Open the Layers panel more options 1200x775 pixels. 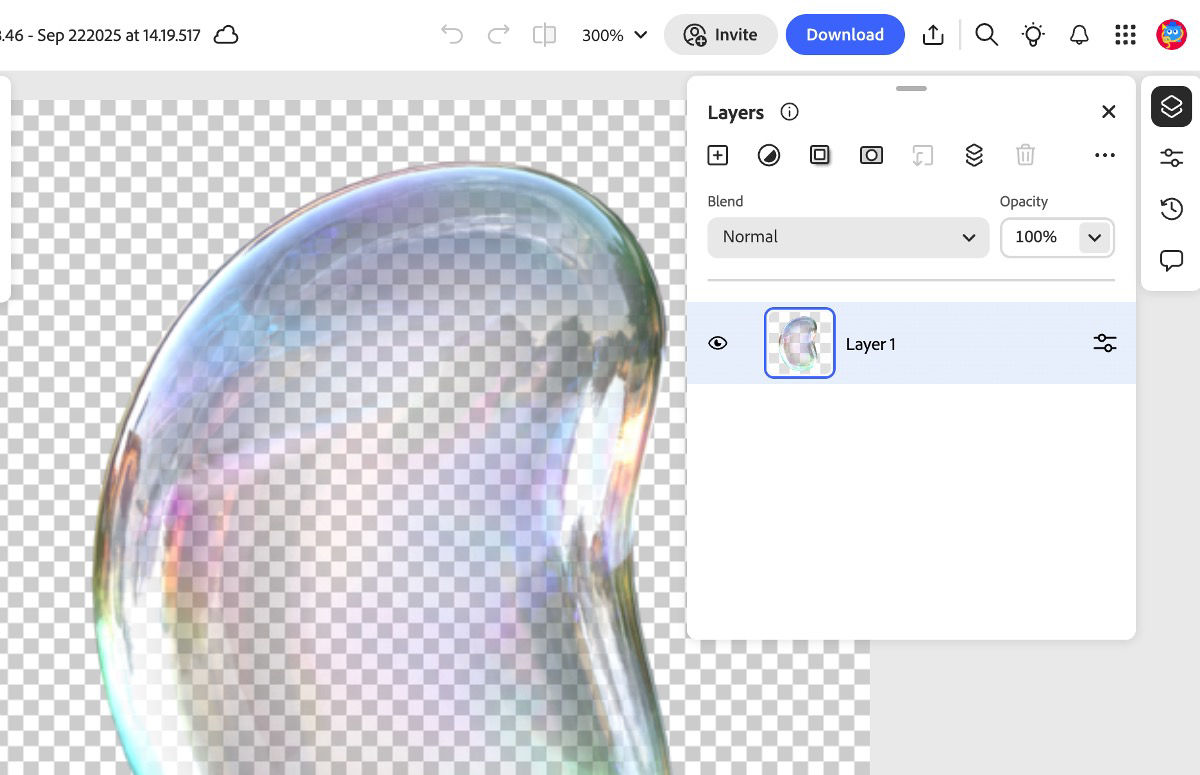click(x=1104, y=155)
